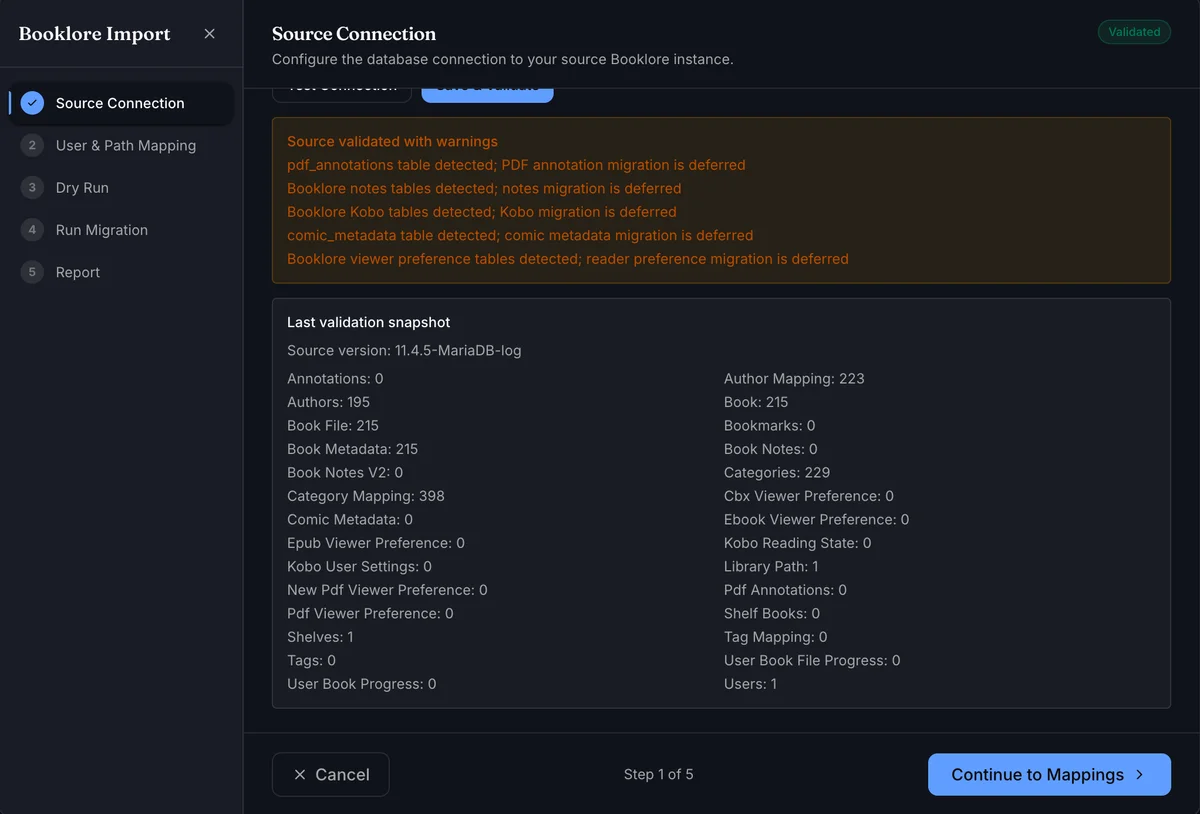
Task: Click 'Pdf Annotations: 0' entry
Action: click(x=786, y=590)
